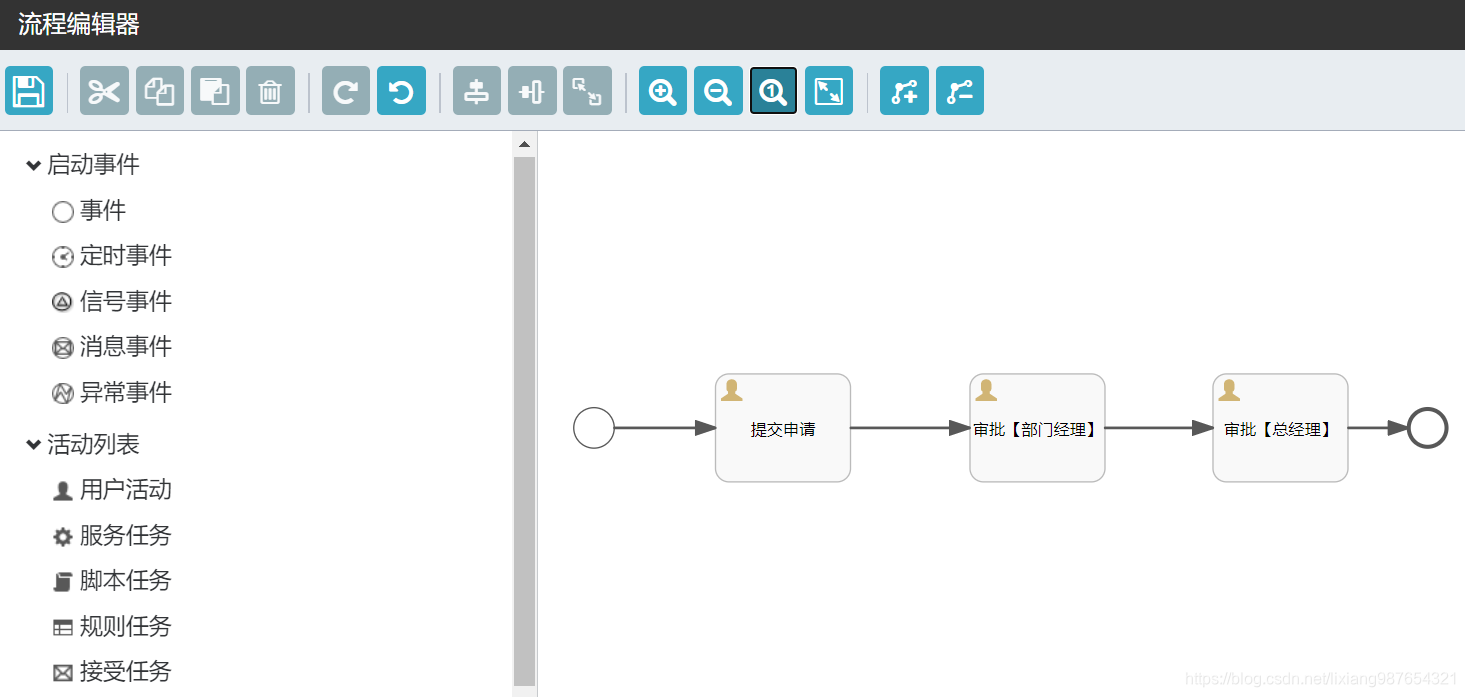Click the 服务任务 label text

point(126,536)
